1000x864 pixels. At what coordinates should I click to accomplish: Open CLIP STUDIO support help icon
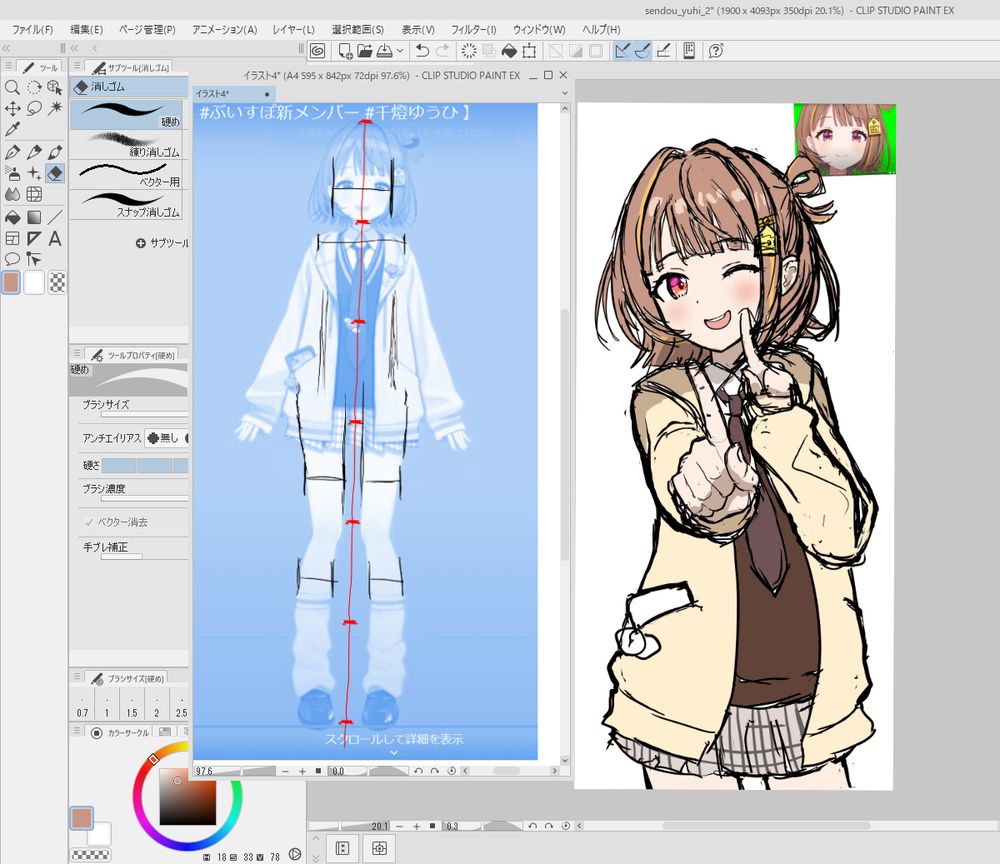[716, 51]
